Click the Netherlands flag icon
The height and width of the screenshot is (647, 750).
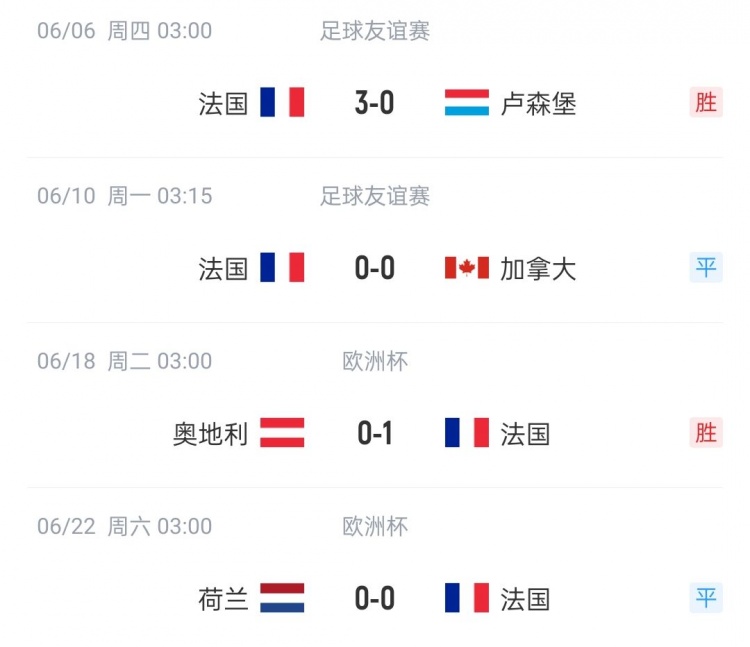pyautogui.click(x=282, y=598)
